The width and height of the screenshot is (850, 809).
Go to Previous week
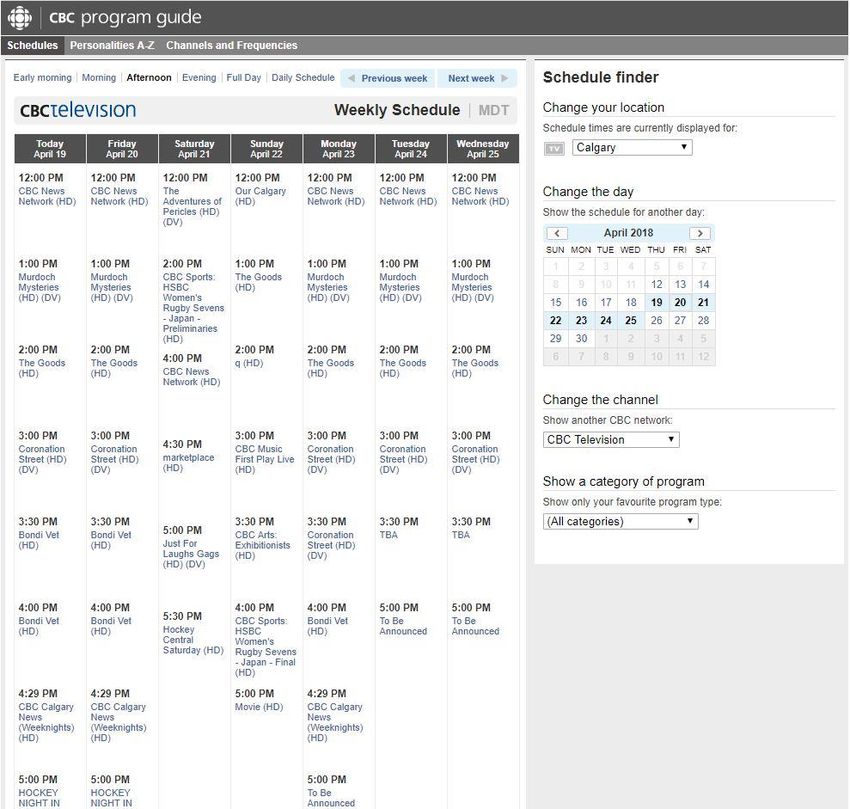coord(388,79)
